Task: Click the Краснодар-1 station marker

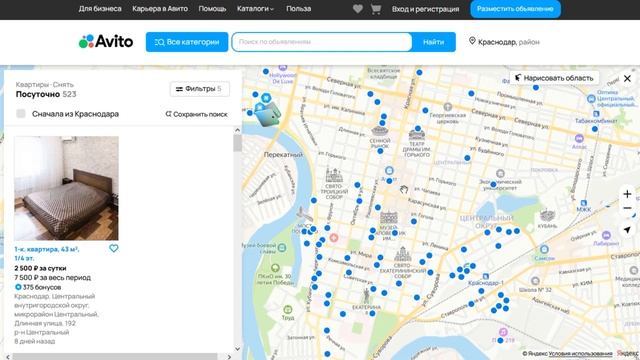Action: pos(486,276)
